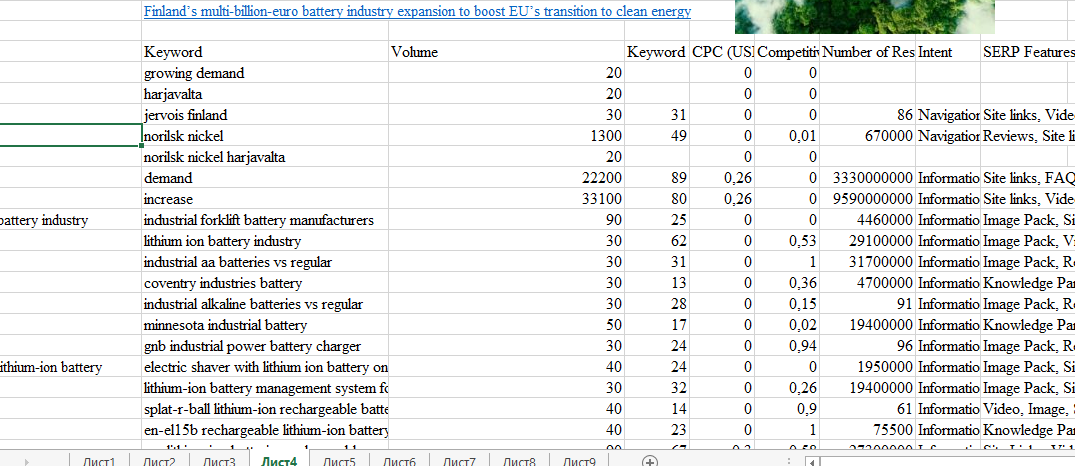Viewport: 1075px width, 466px height.
Task: Click the horizontal scrollbar left arrow
Action: (x=812, y=462)
